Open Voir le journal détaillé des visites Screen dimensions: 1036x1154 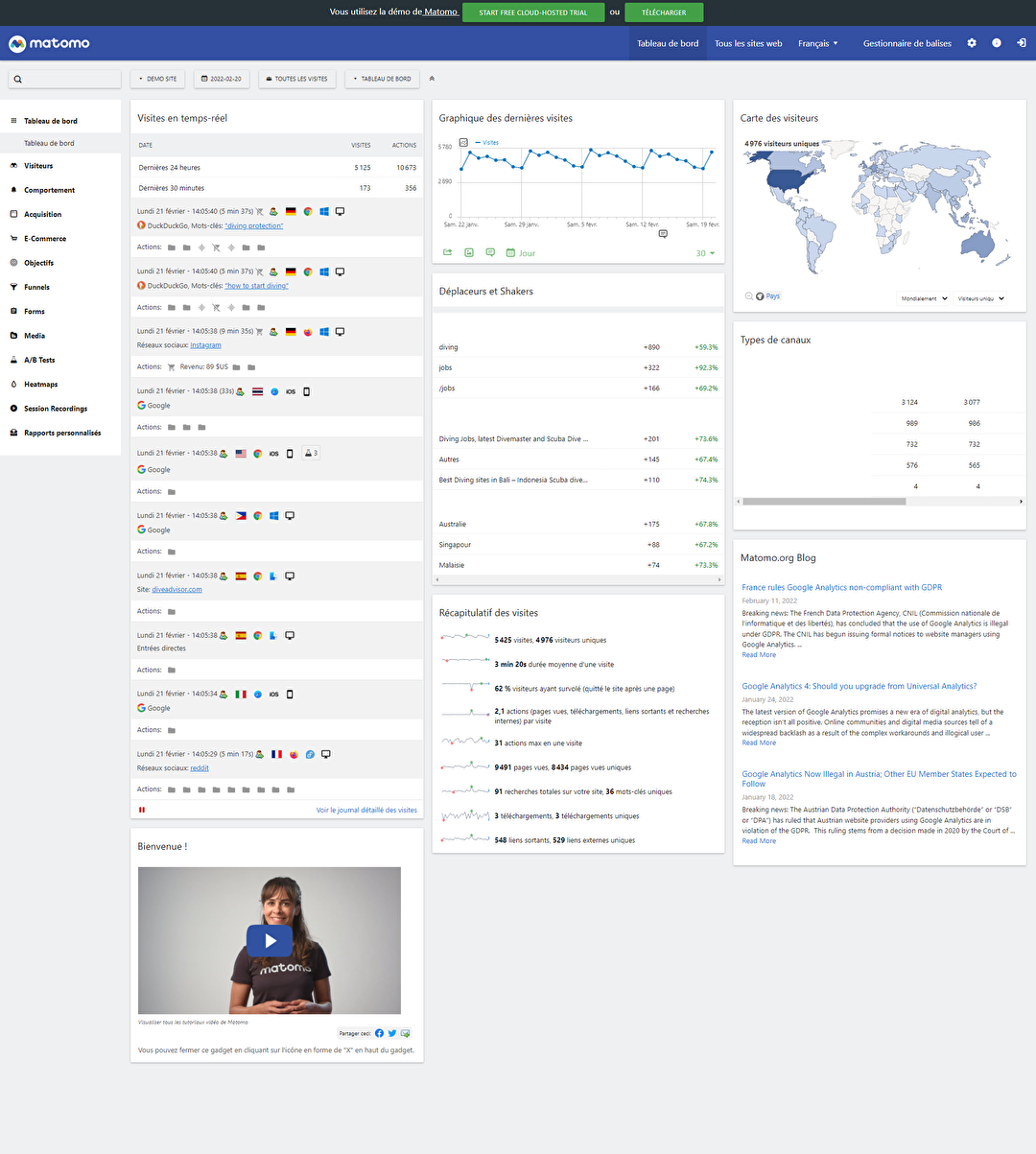point(366,810)
